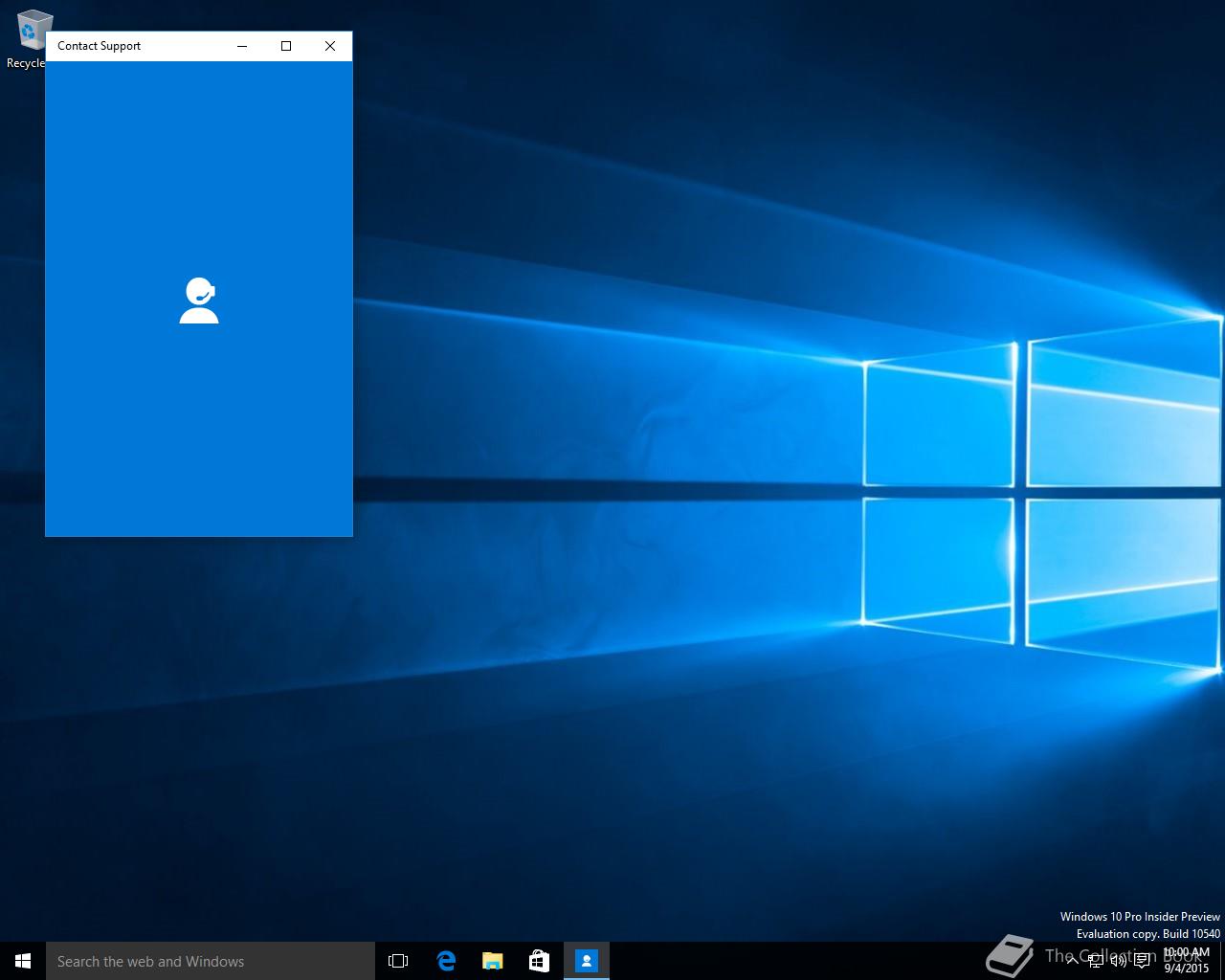Click the support agent headset logo
The image size is (1225, 980).
point(199,301)
